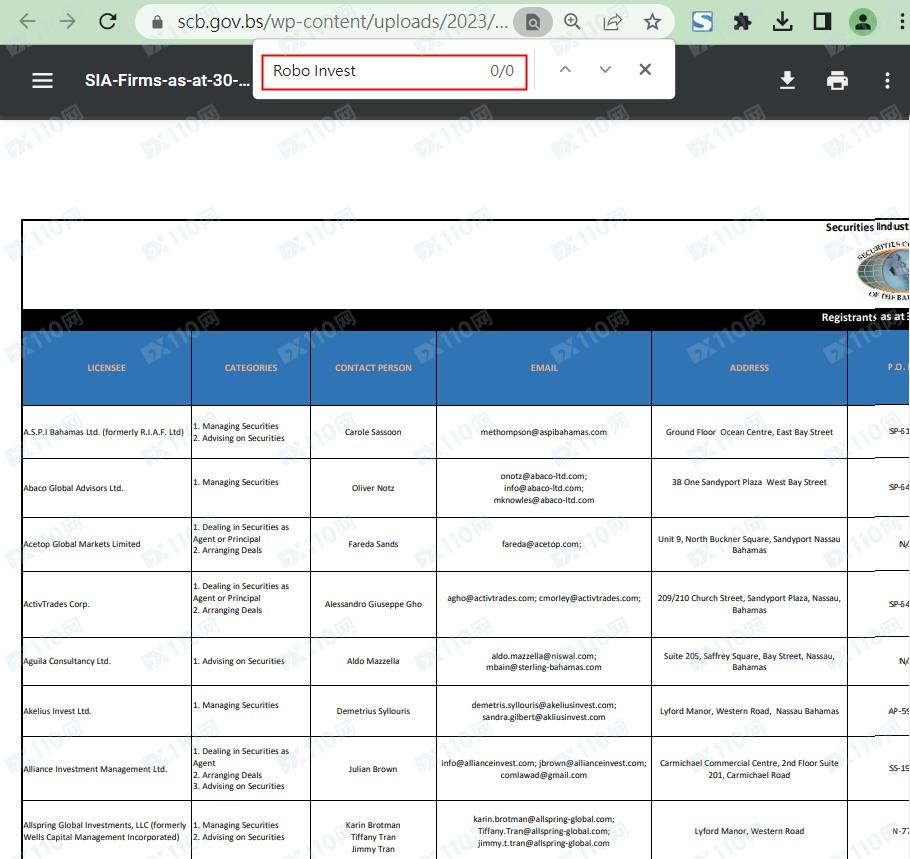Image resolution: width=910 pixels, height=859 pixels.
Task: Bookmark this page with star icon
Action: (x=652, y=21)
